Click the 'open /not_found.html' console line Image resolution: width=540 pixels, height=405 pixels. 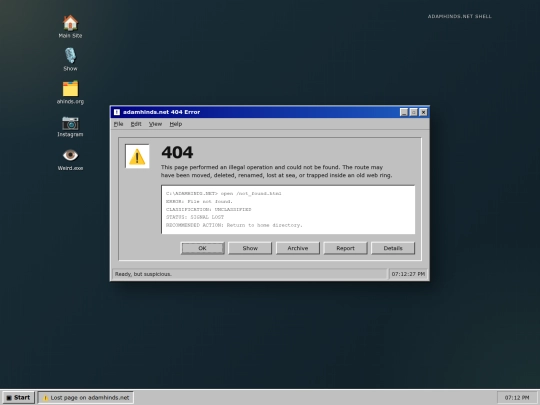pos(224,194)
